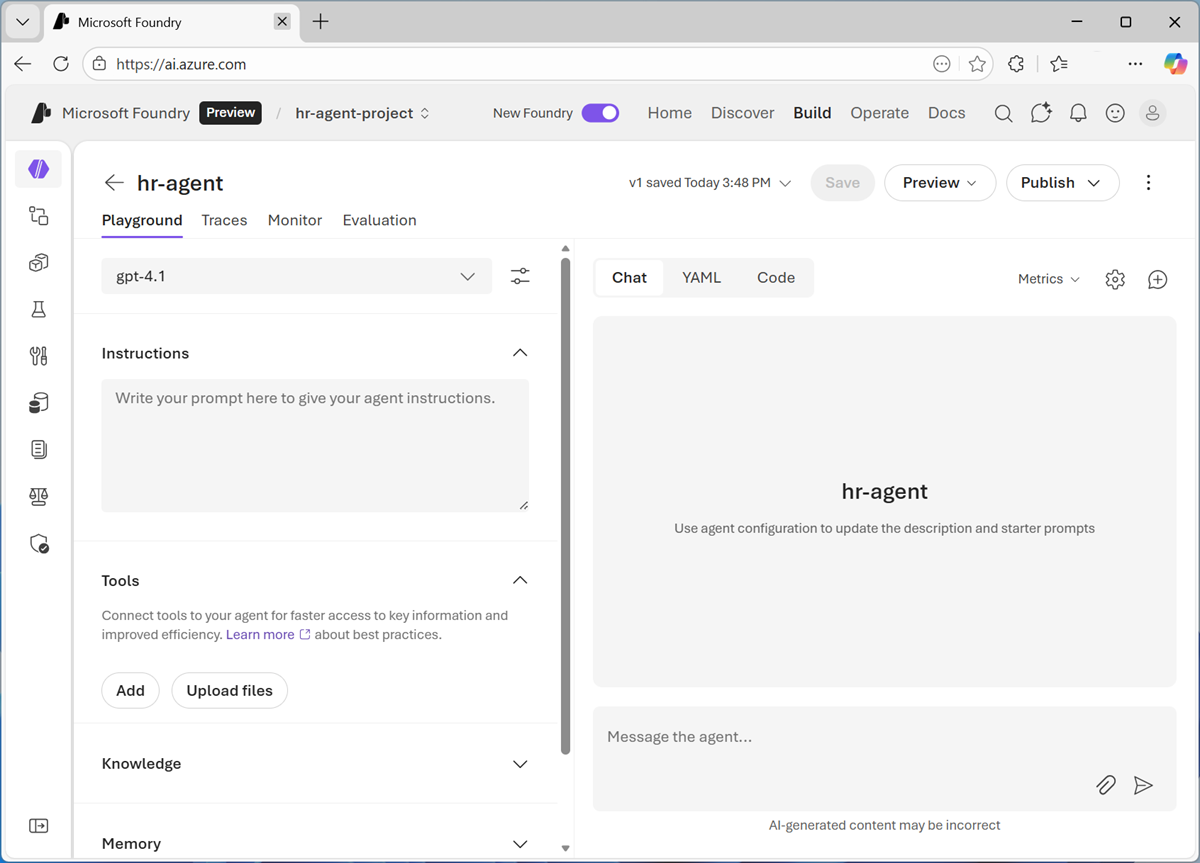
Task: Expand the Memory section
Action: 520,843
